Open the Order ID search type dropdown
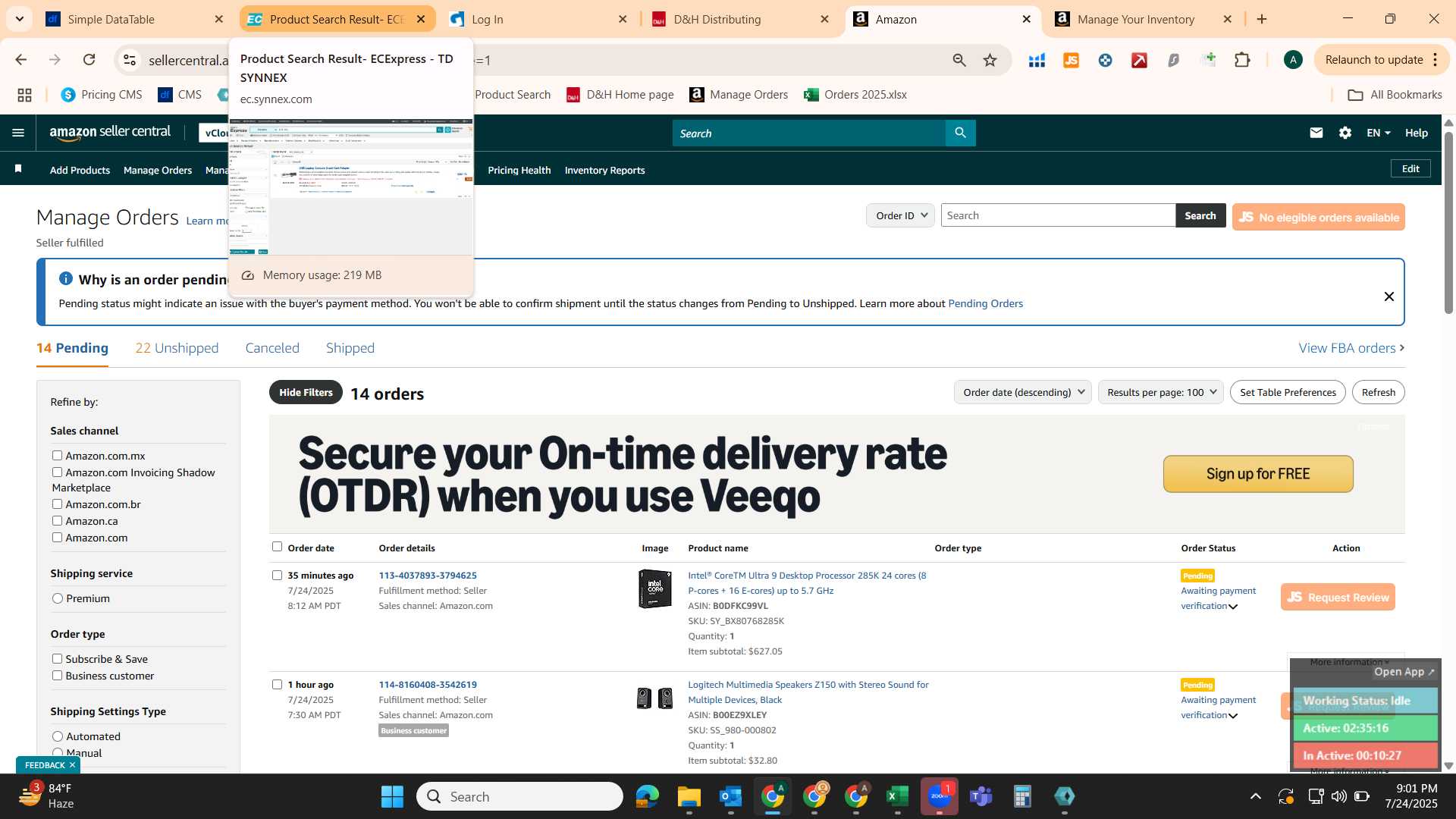The width and height of the screenshot is (1456, 819). tap(900, 215)
